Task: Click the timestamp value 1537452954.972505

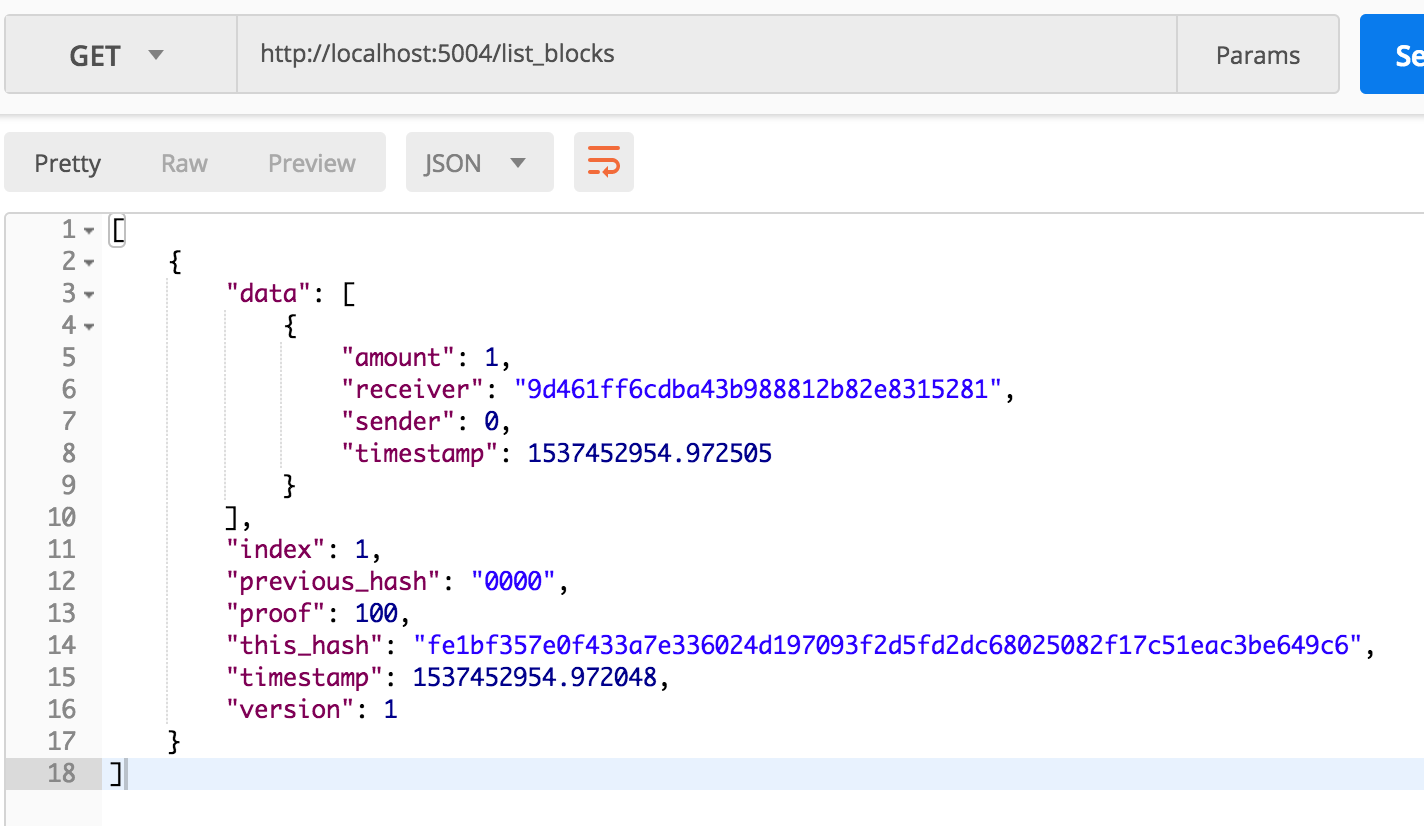Action: 650,453
